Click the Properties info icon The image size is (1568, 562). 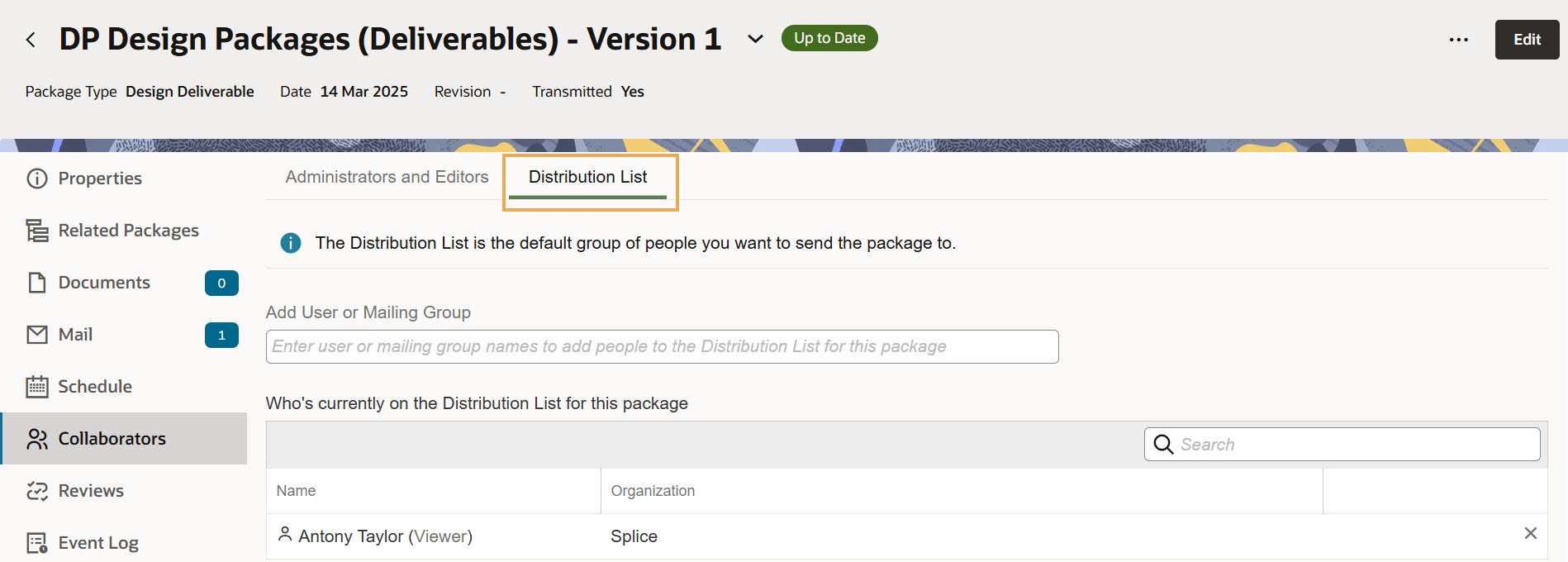[x=37, y=179]
